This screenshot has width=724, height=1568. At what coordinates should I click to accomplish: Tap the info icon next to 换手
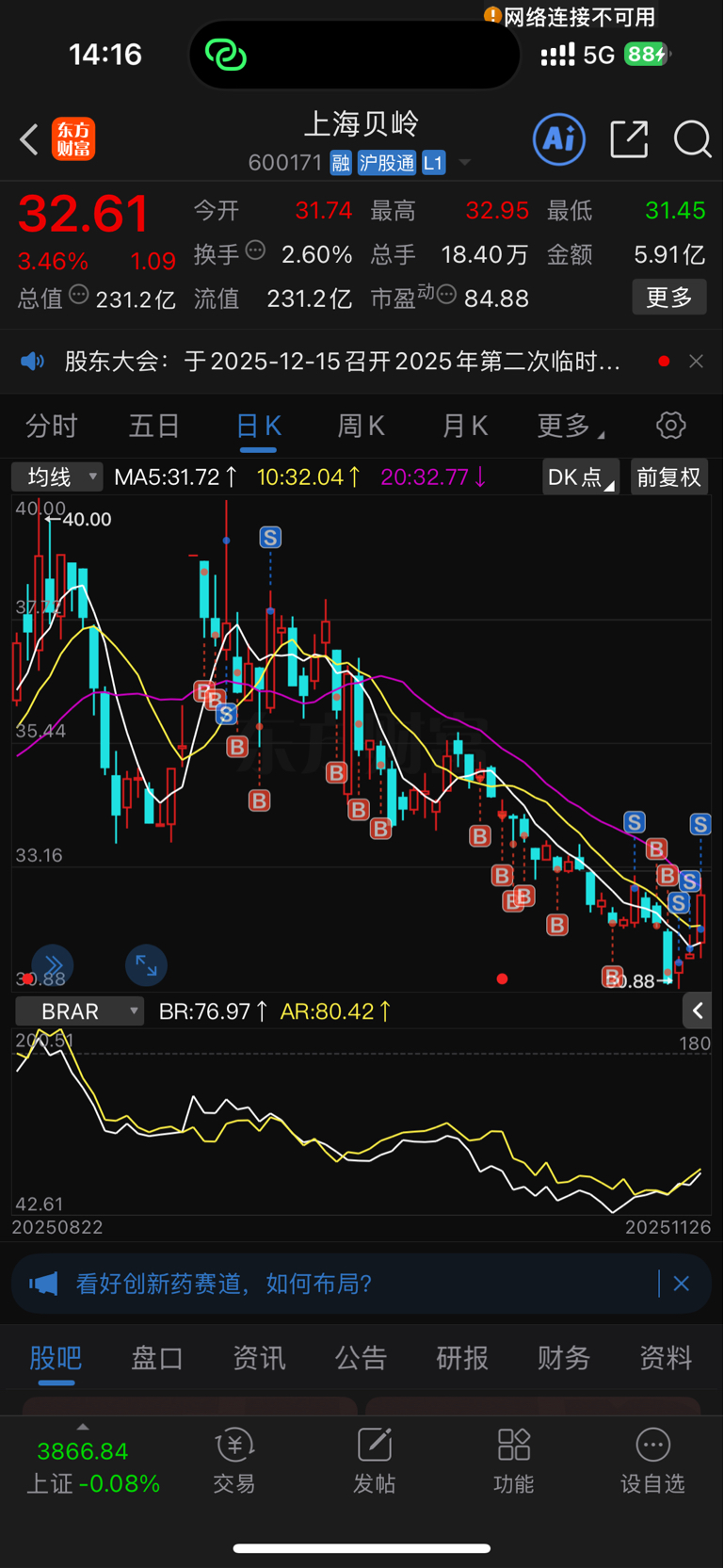point(255,251)
